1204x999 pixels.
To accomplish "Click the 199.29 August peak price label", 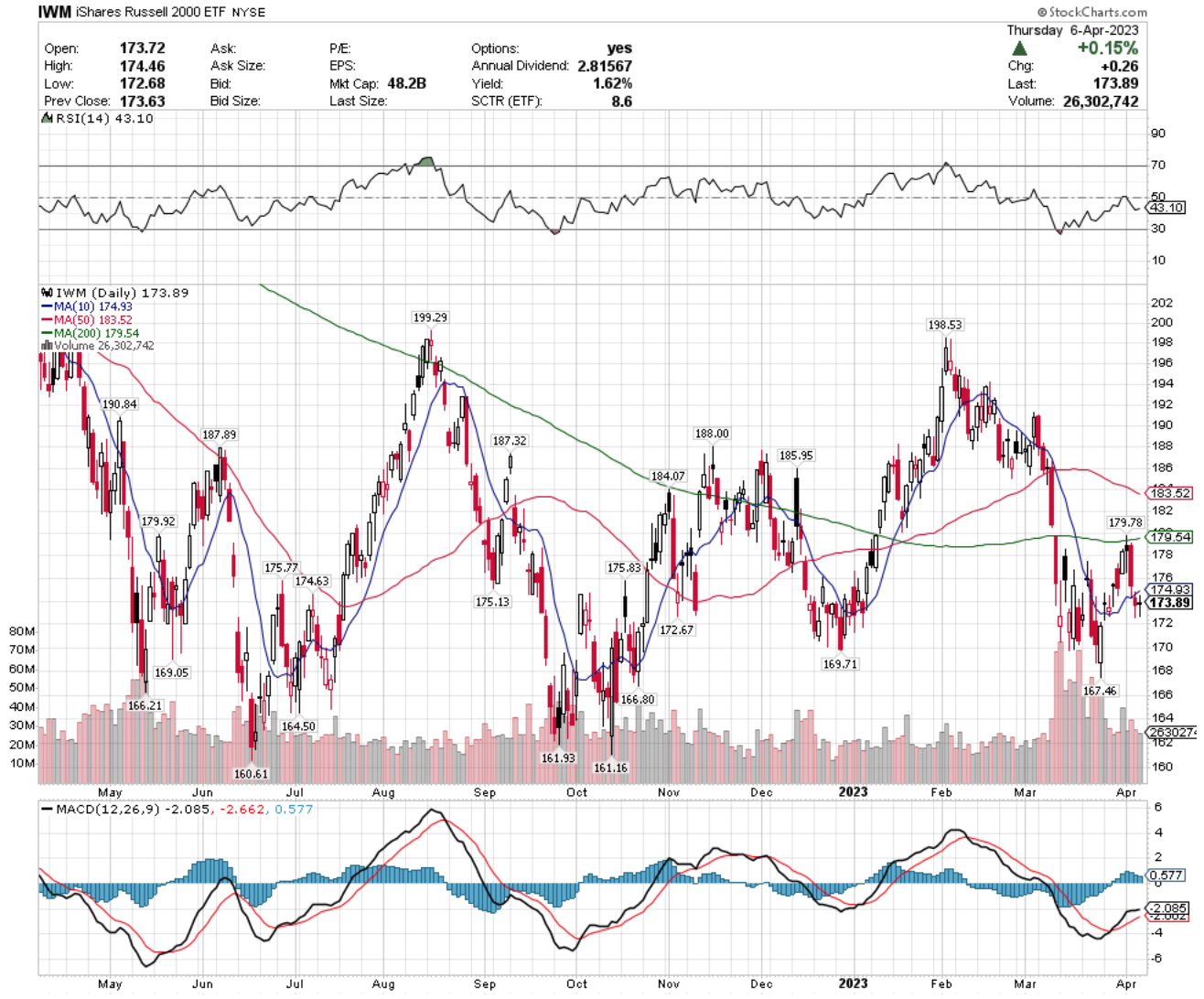I will tap(430, 317).
